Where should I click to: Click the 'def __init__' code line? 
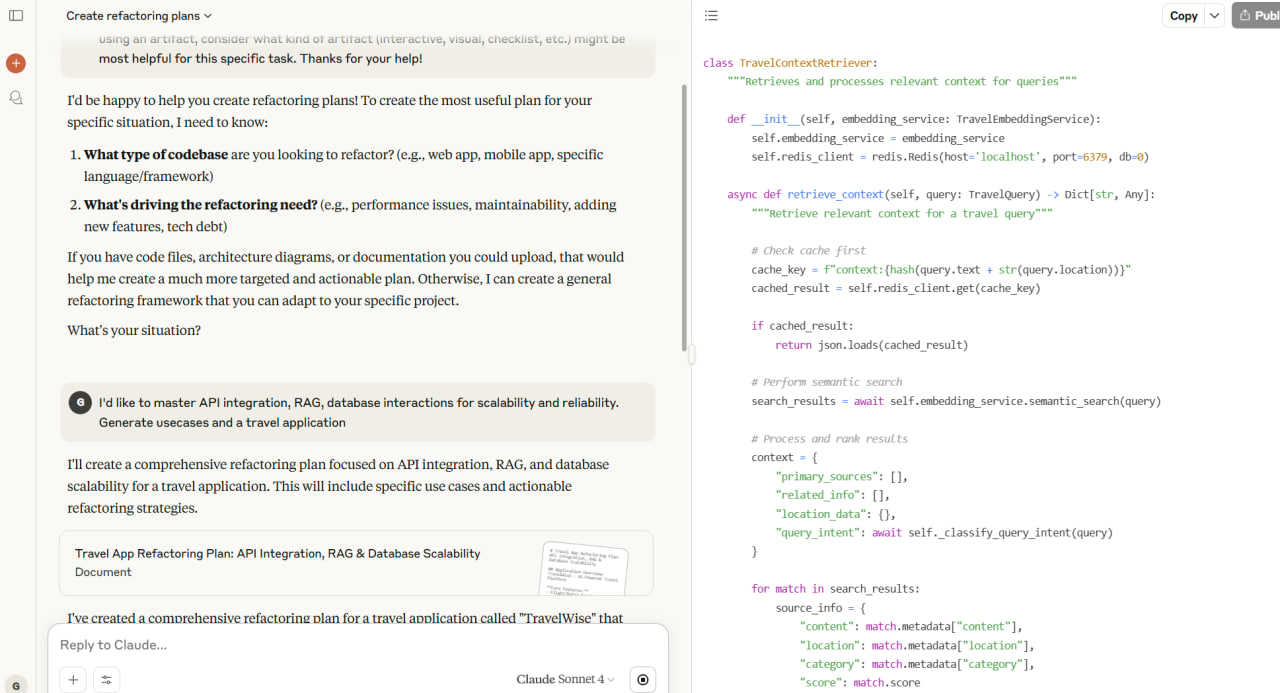914,119
